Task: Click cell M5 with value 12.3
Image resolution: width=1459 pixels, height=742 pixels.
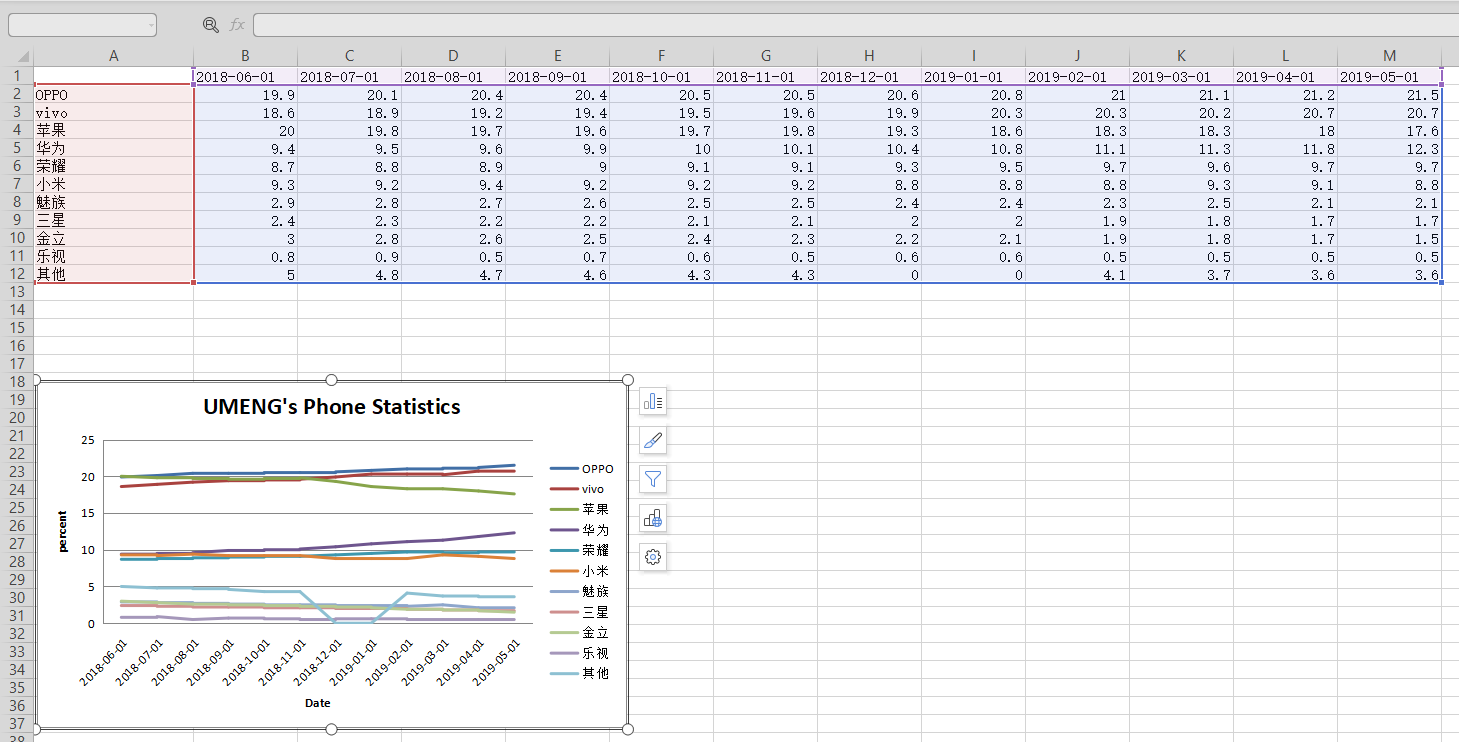Action: 1389,148
